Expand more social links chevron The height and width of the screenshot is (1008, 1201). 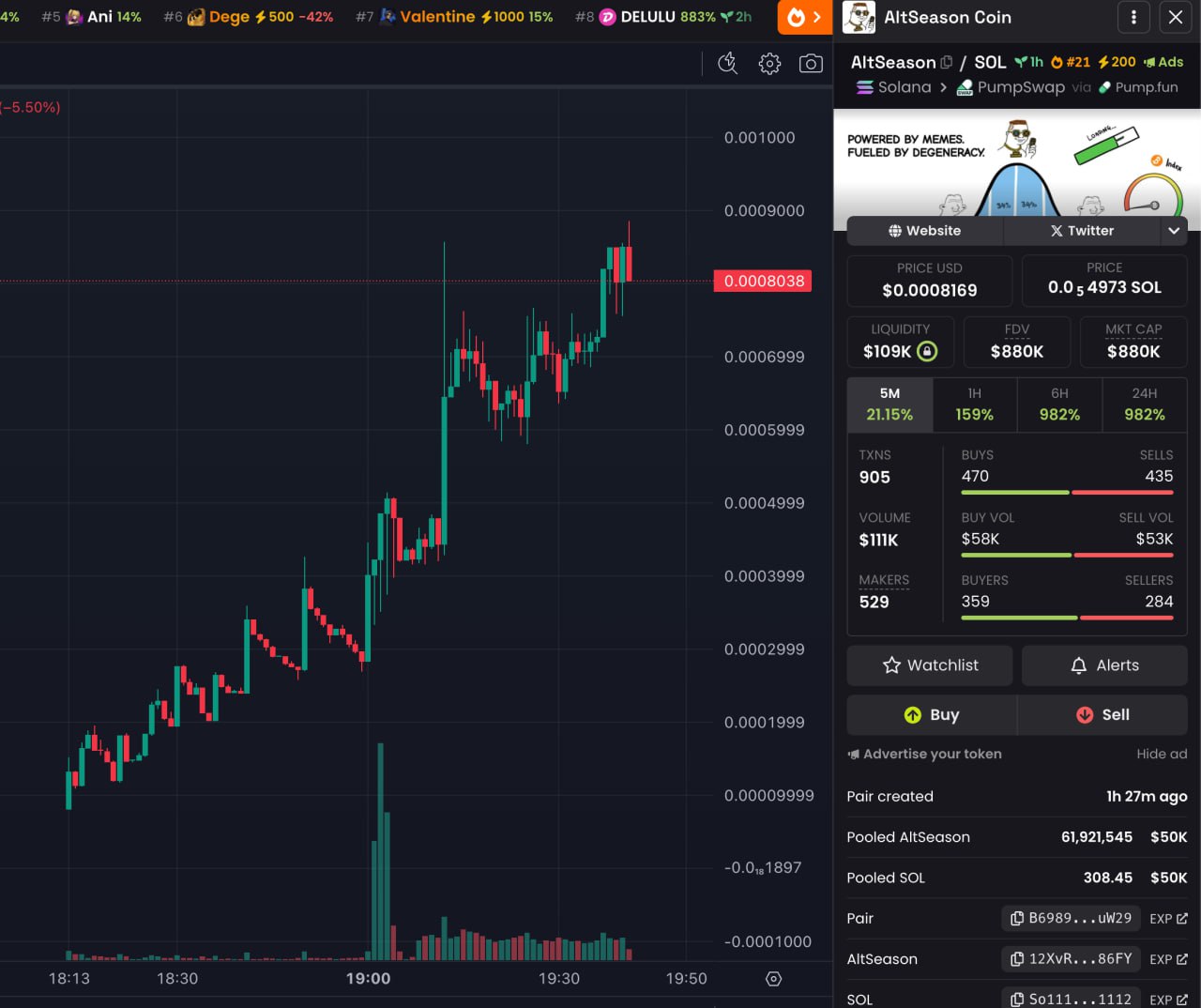pyautogui.click(x=1174, y=231)
